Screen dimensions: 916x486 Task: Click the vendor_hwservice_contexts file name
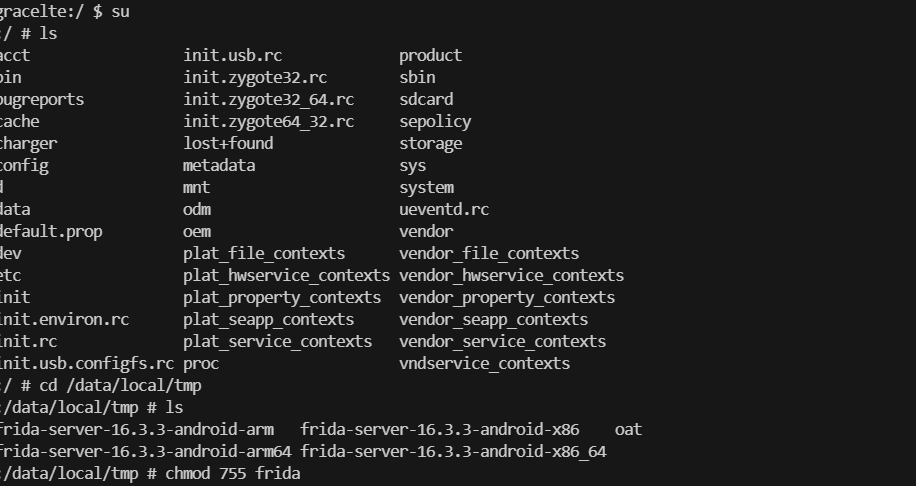point(511,275)
